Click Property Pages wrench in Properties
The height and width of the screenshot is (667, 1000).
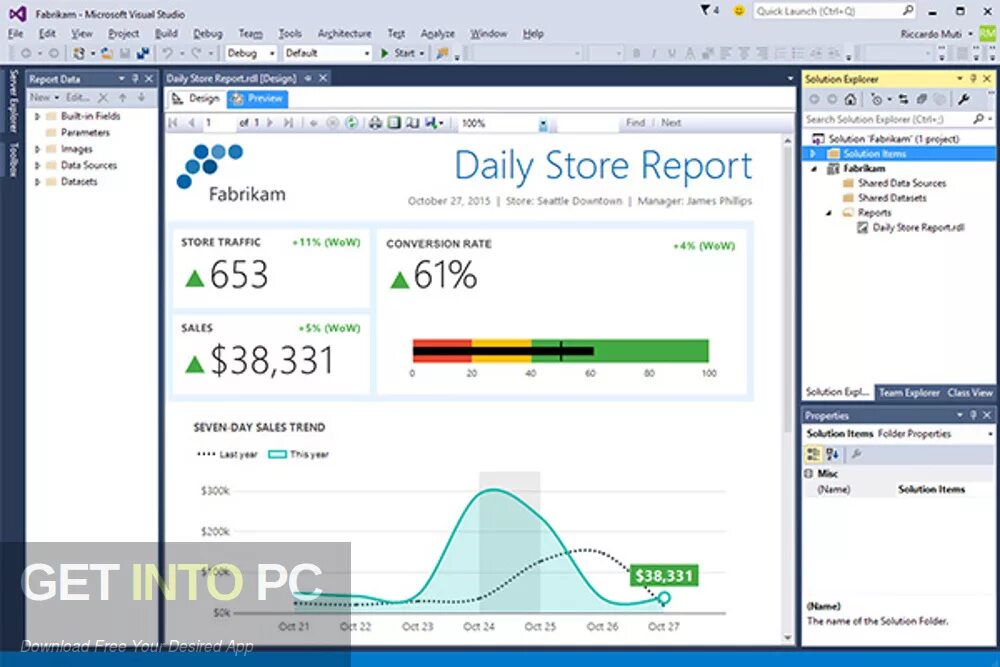(x=857, y=454)
